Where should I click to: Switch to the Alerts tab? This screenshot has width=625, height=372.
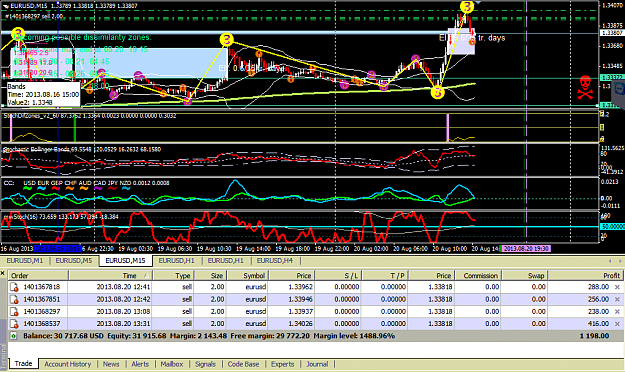[x=140, y=364]
